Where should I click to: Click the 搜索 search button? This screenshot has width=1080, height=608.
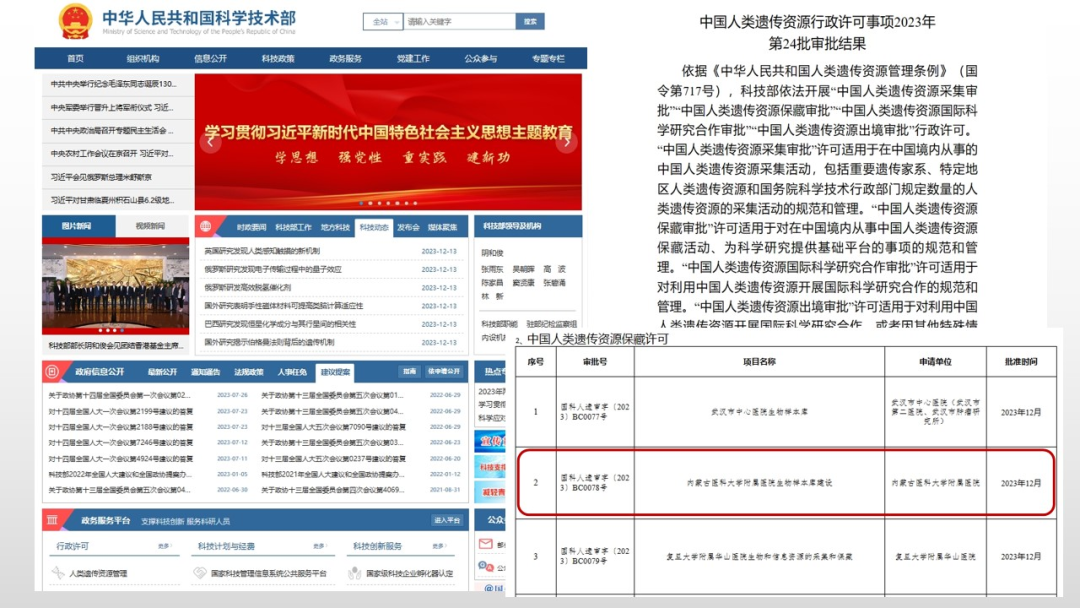(x=530, y=22)
